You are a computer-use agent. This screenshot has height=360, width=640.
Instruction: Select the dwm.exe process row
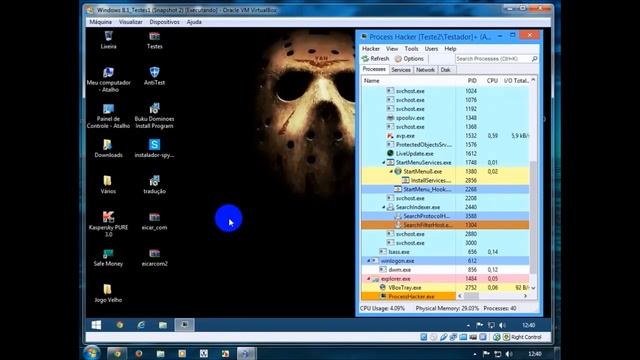click(445, 270)
